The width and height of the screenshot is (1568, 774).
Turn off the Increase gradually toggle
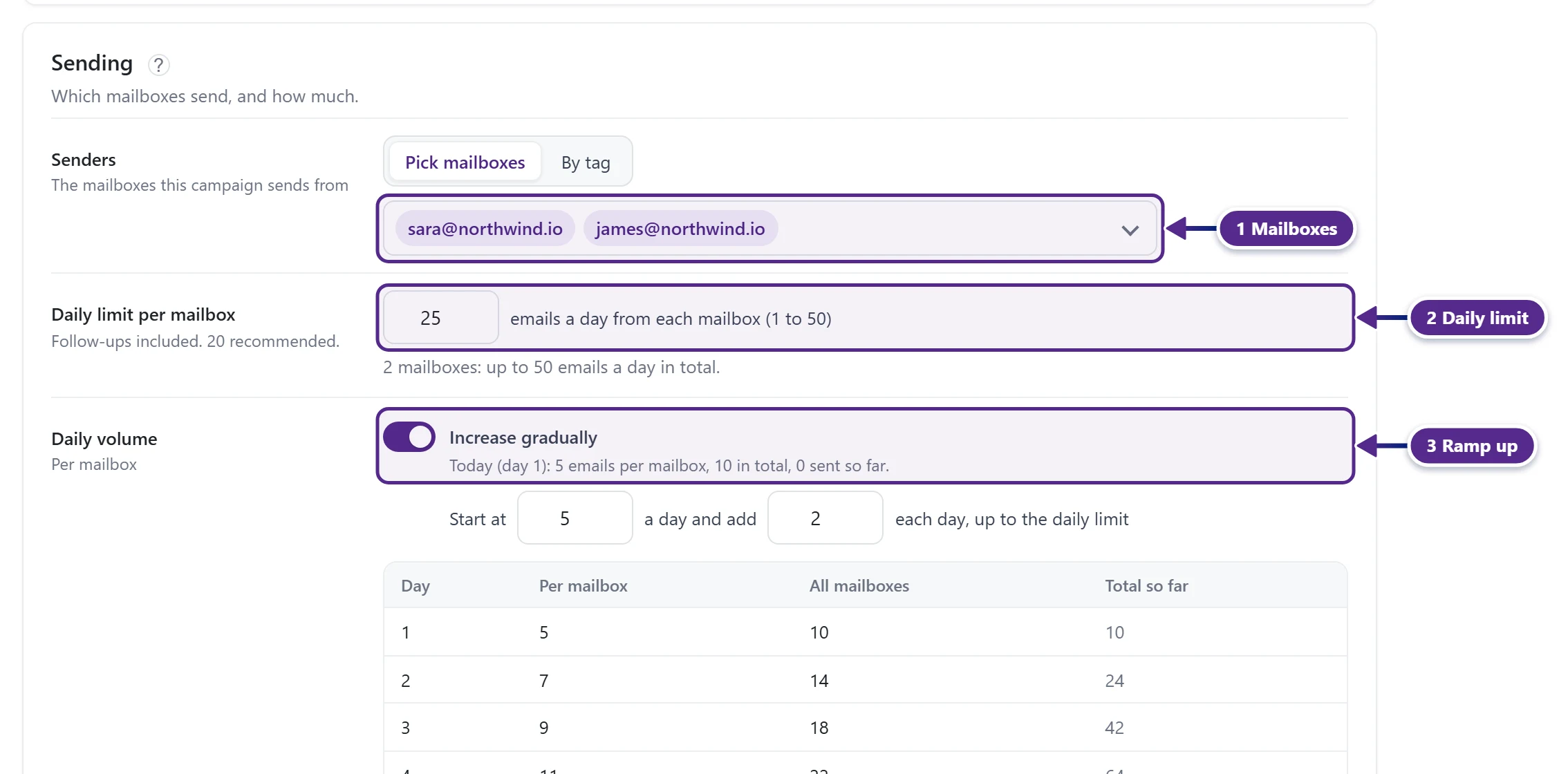(x=409, y=437)
